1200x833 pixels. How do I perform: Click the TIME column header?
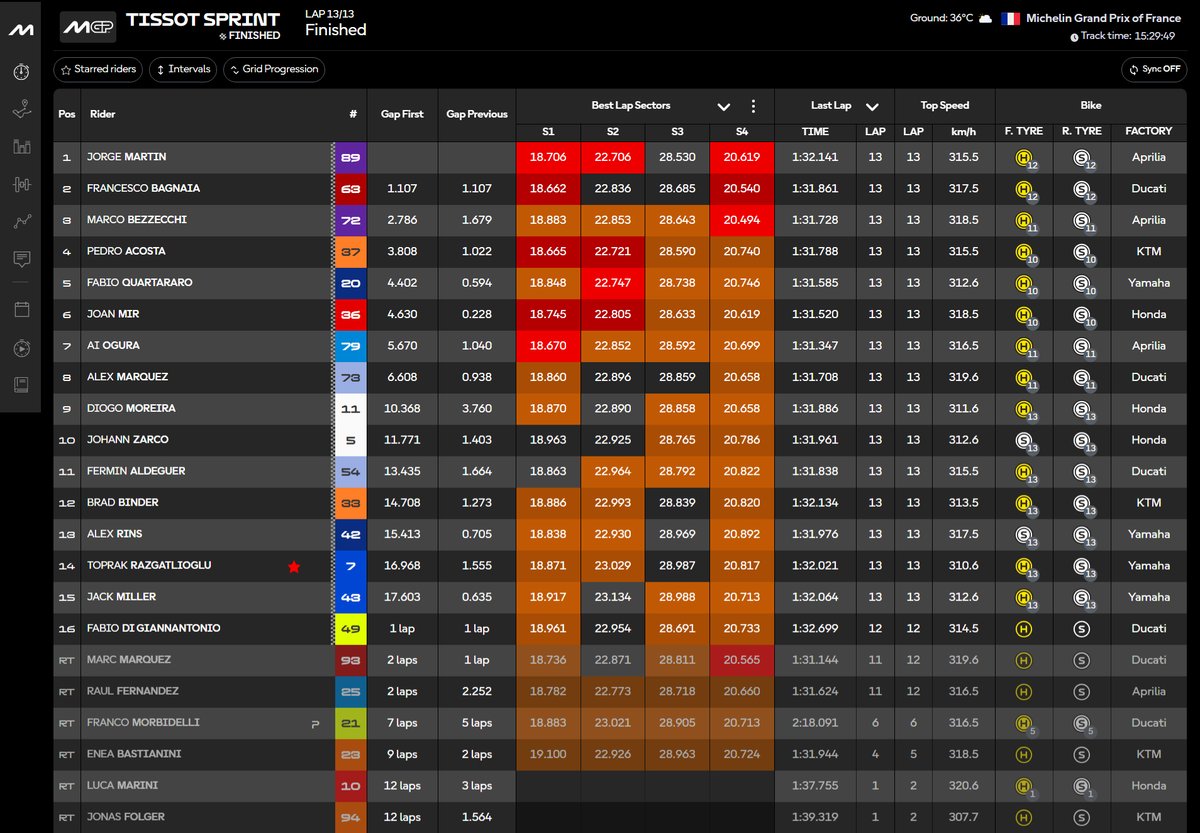click(815, 131)
